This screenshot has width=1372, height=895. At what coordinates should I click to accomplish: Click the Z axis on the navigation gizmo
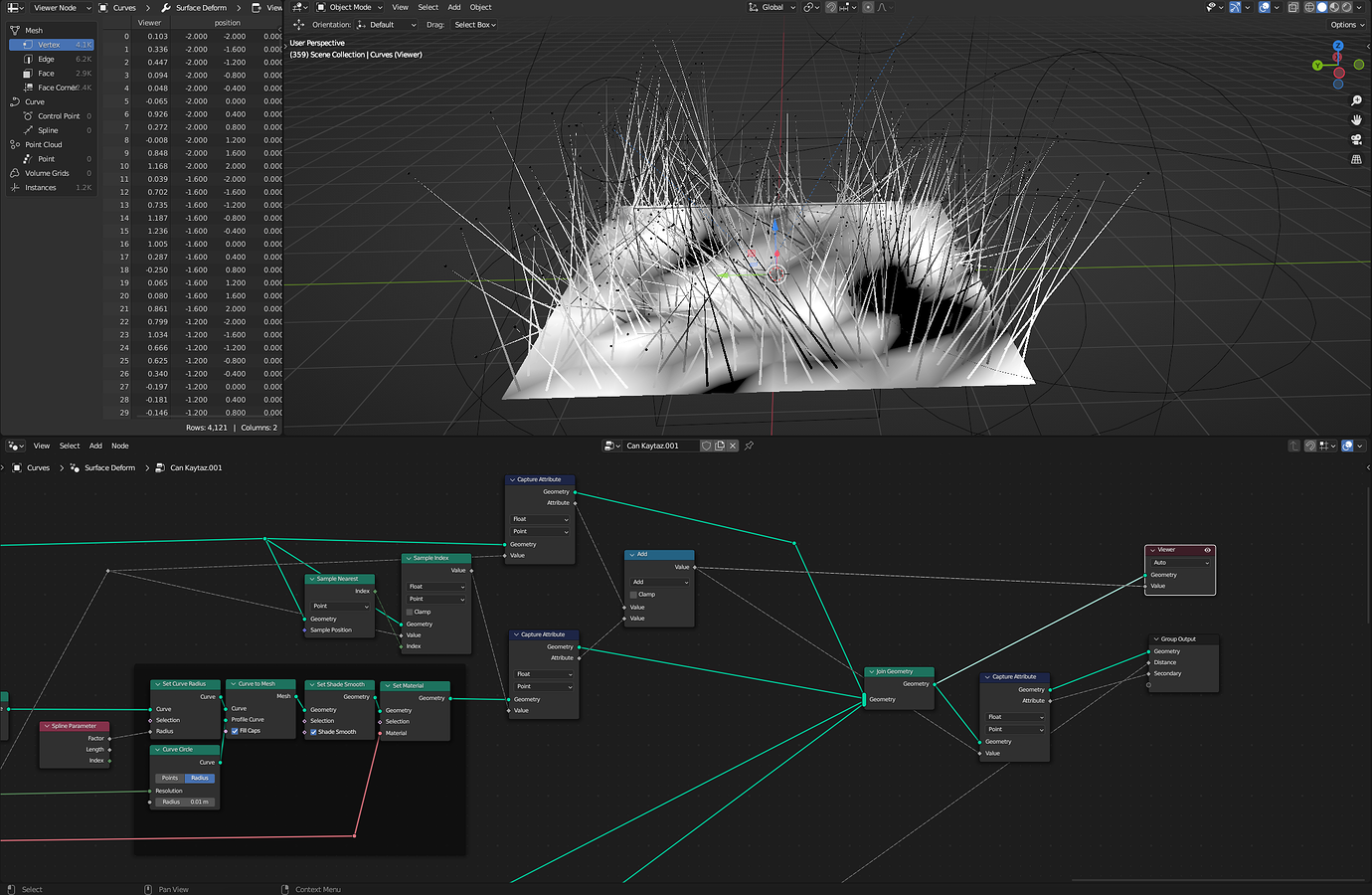[x=1338, y=46]
